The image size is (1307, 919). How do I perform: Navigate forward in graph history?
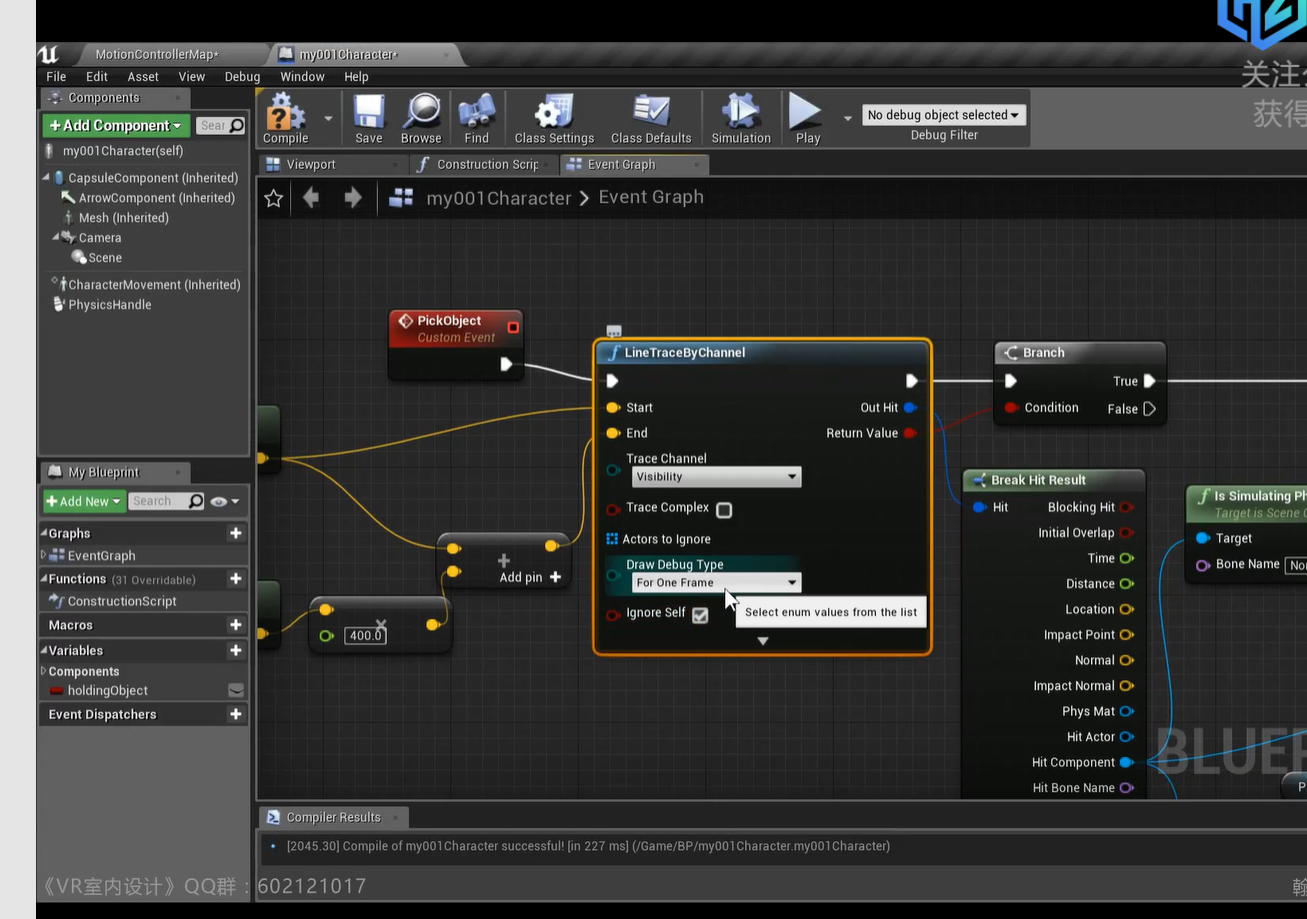point(353,198)
